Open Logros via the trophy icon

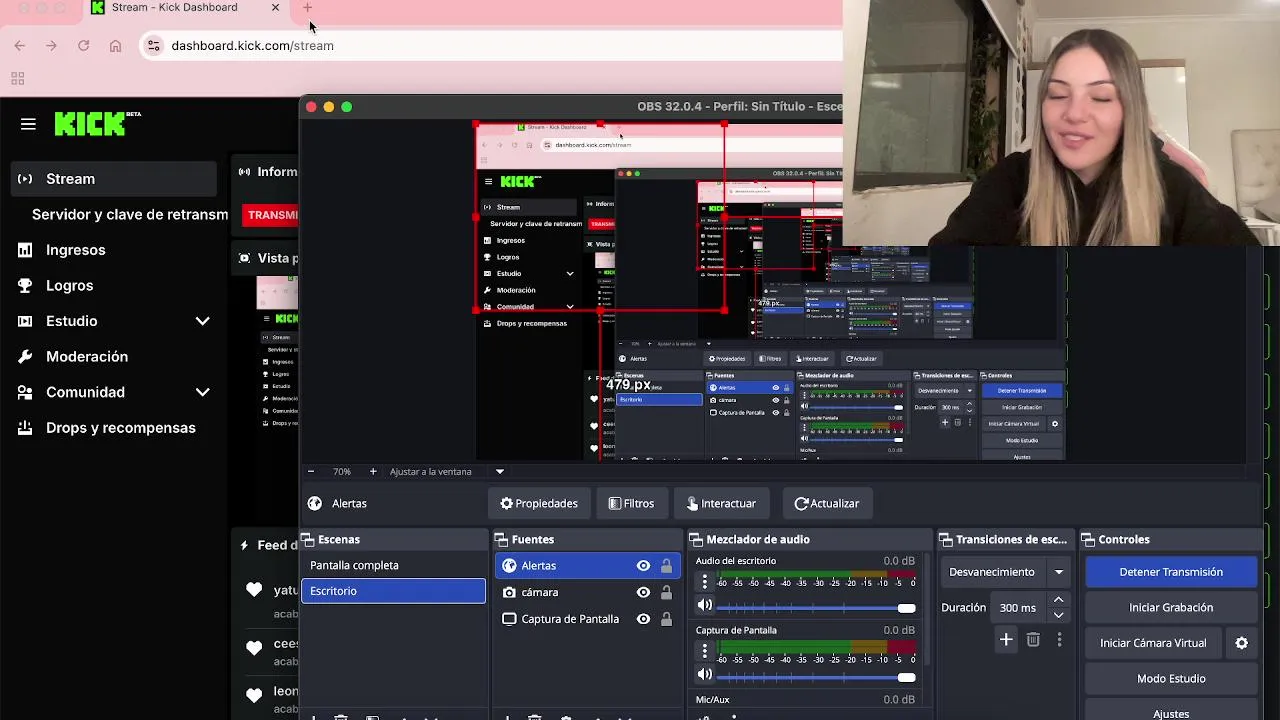point(25,285)
